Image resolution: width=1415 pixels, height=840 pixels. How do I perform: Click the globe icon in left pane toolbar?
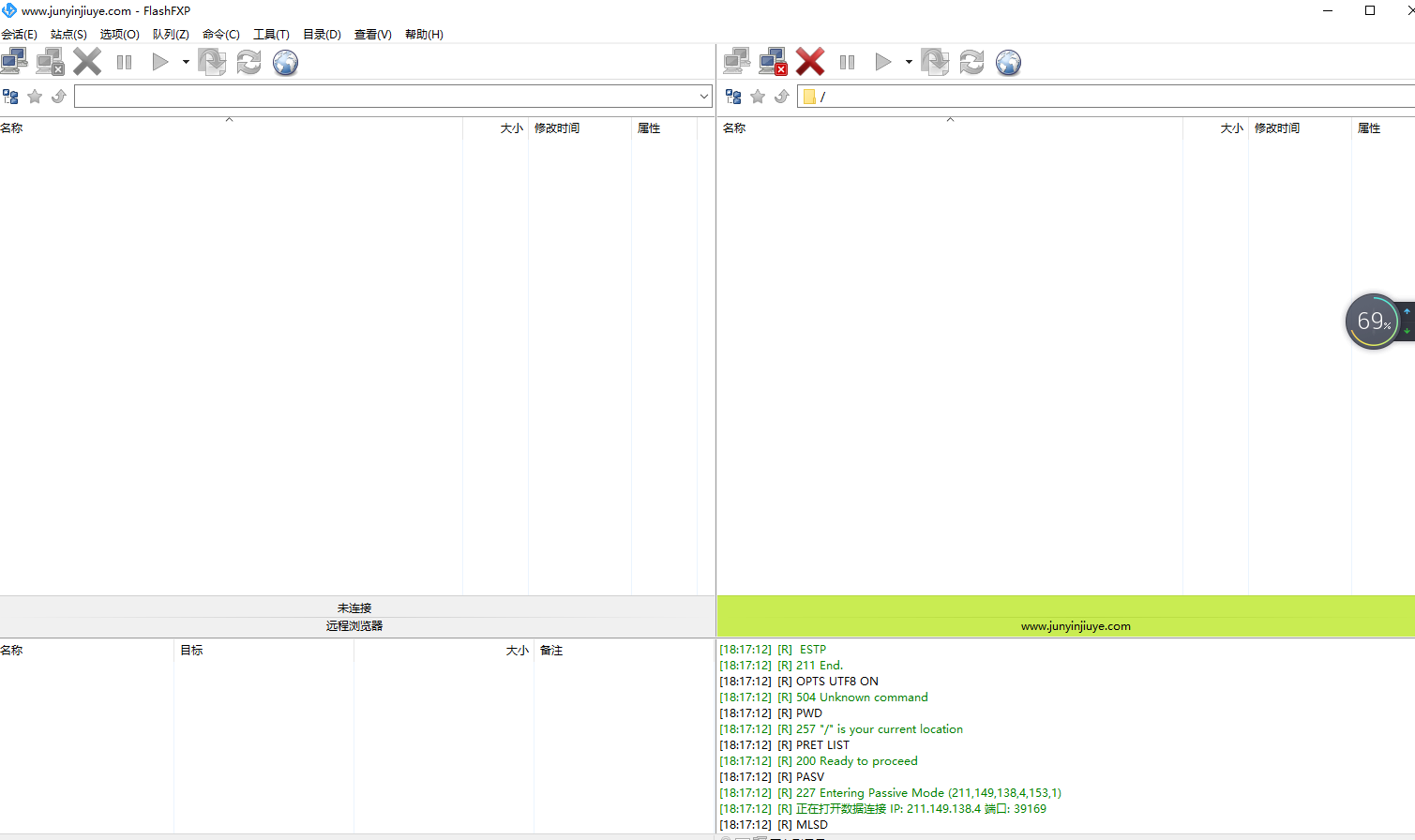pyautogui.click(x=285, y=63)
